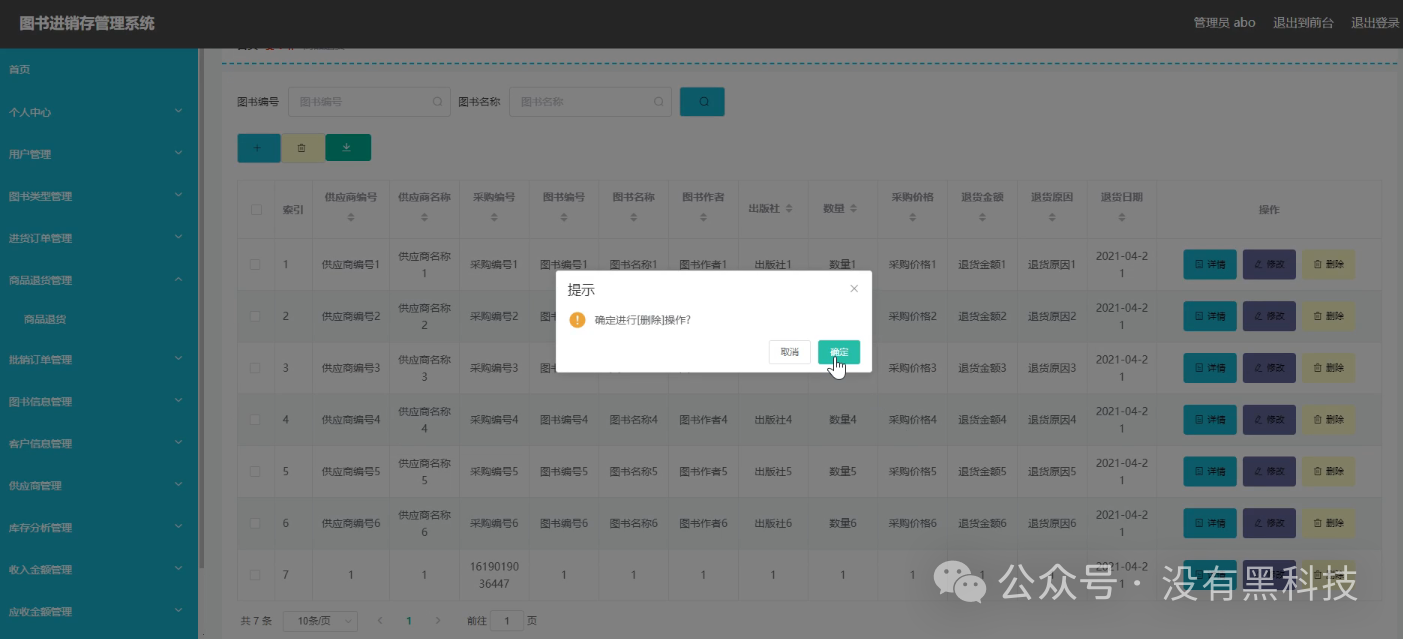Click the search magnifier button

[702, 102]
